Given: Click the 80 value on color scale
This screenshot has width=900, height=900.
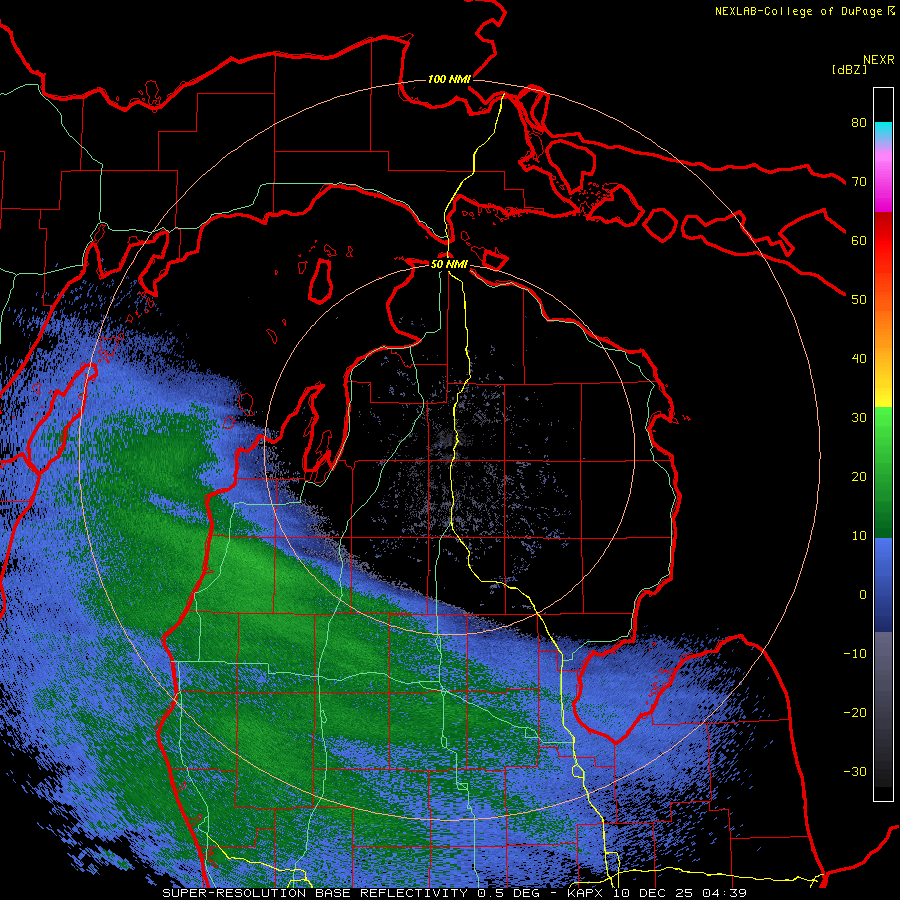Looking at the screenshot, I should tap(859, 123).
